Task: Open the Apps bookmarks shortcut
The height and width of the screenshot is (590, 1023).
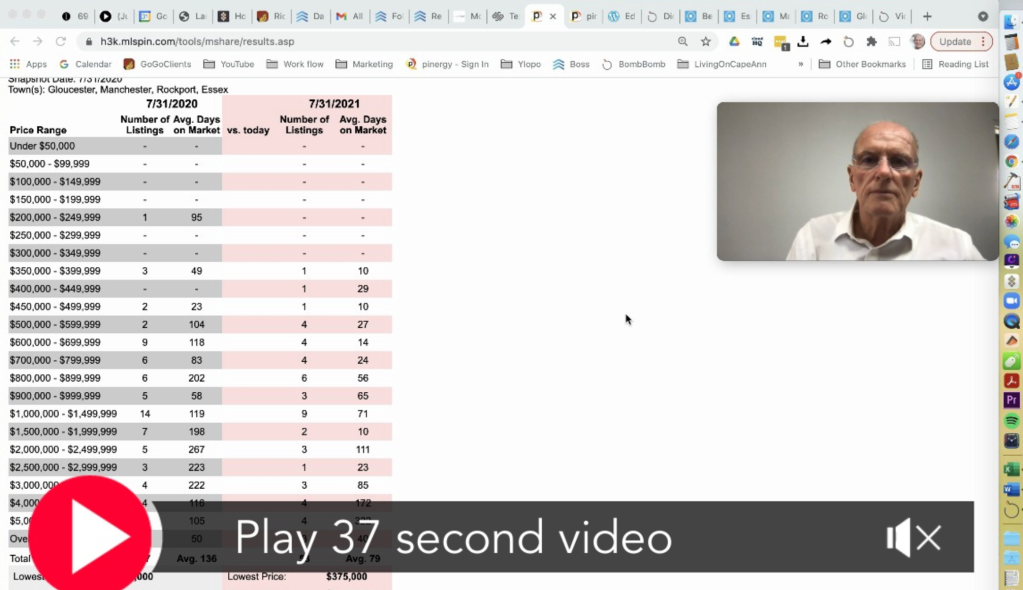Action: [28, 64]
